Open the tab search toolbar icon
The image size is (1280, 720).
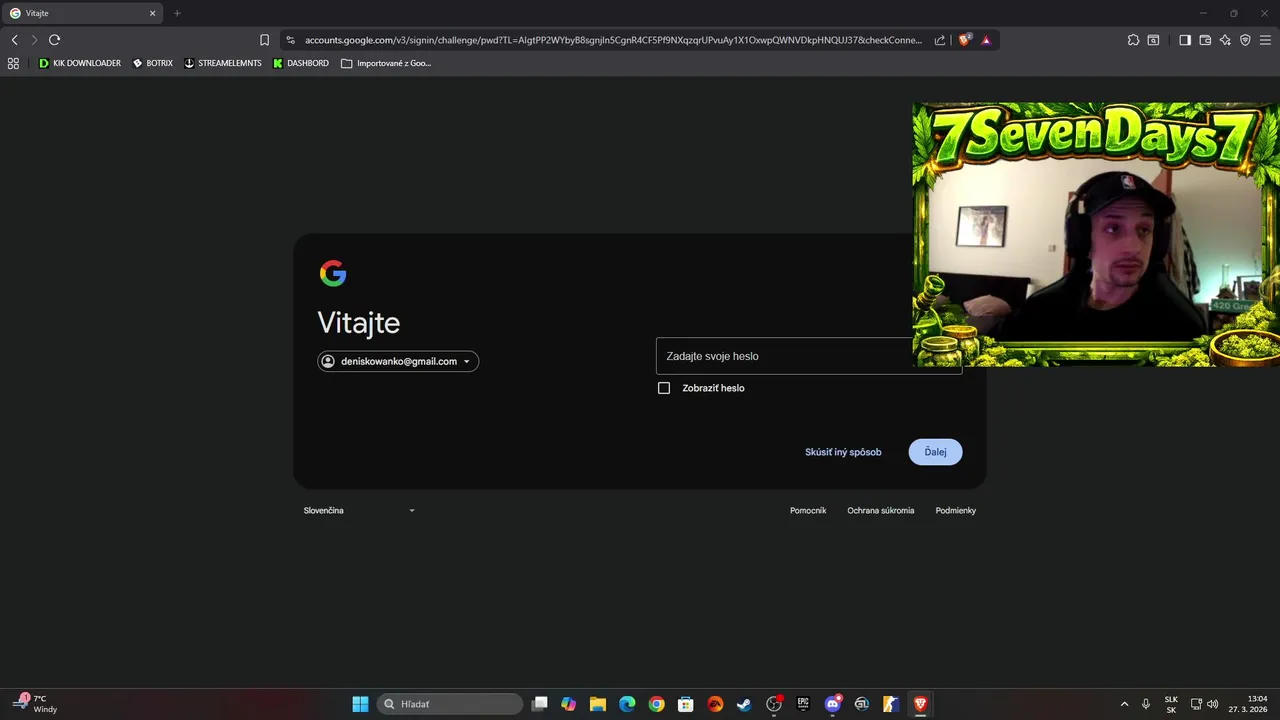[1153, 40]
